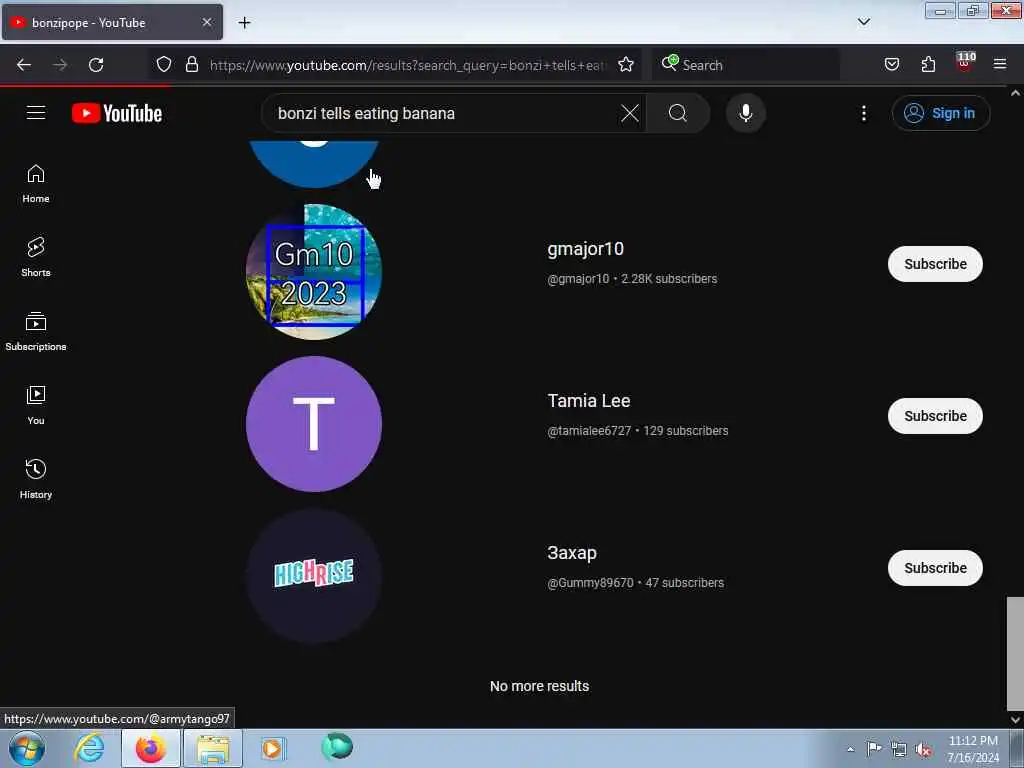Open the Захар channel name link
This screenshot has width=1024, height=768.
tap(571, 553)
